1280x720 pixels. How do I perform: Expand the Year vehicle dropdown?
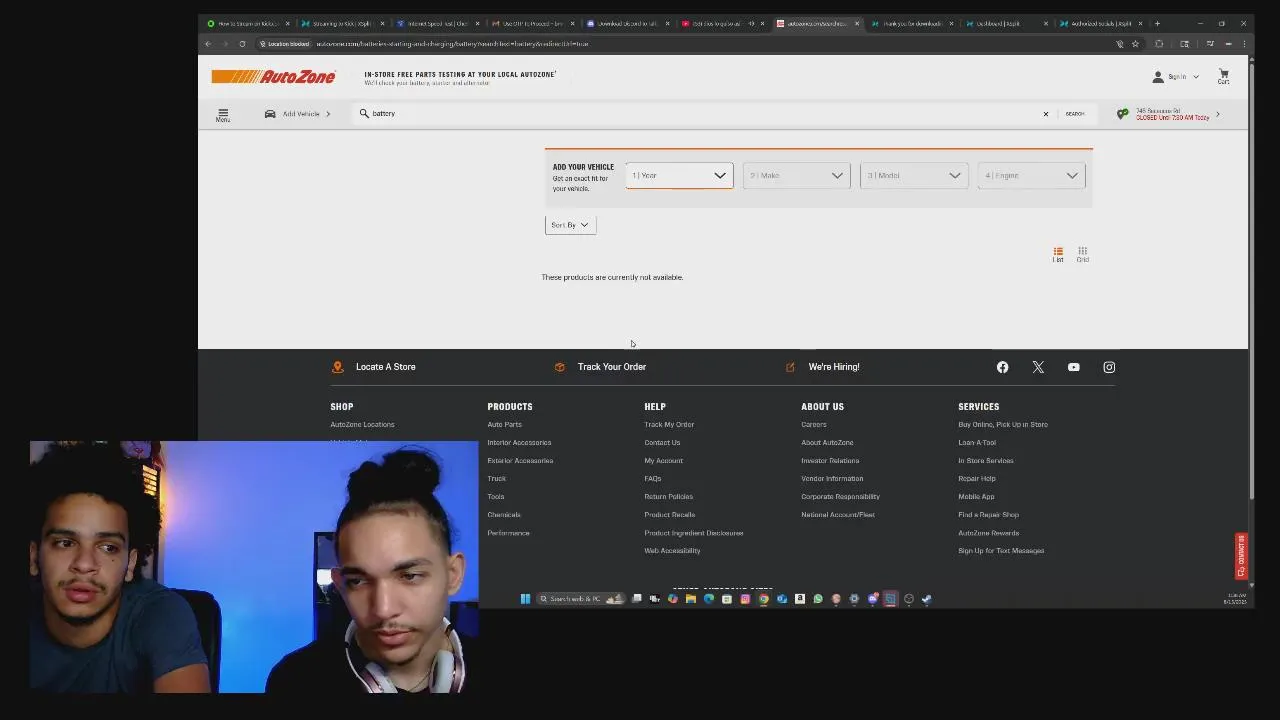679,176
